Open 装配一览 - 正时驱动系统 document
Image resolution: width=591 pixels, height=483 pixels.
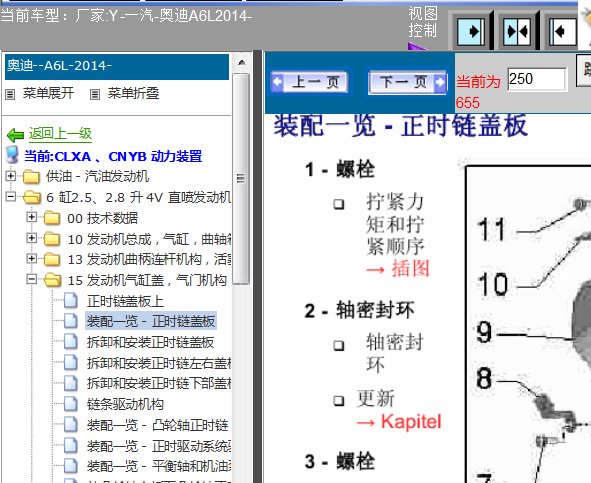coord(159,446)
